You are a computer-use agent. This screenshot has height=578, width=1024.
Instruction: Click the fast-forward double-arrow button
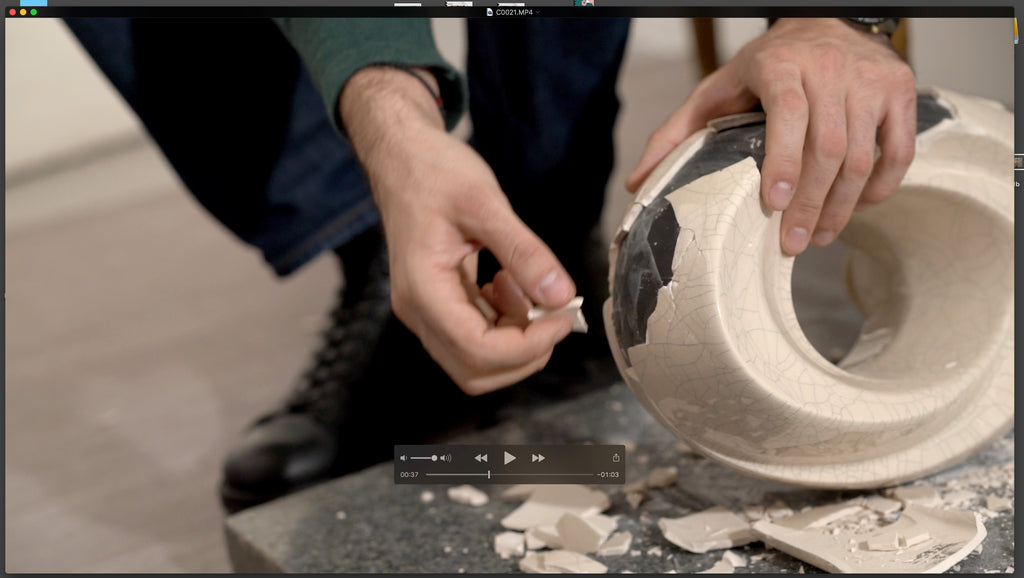[538, 458]
